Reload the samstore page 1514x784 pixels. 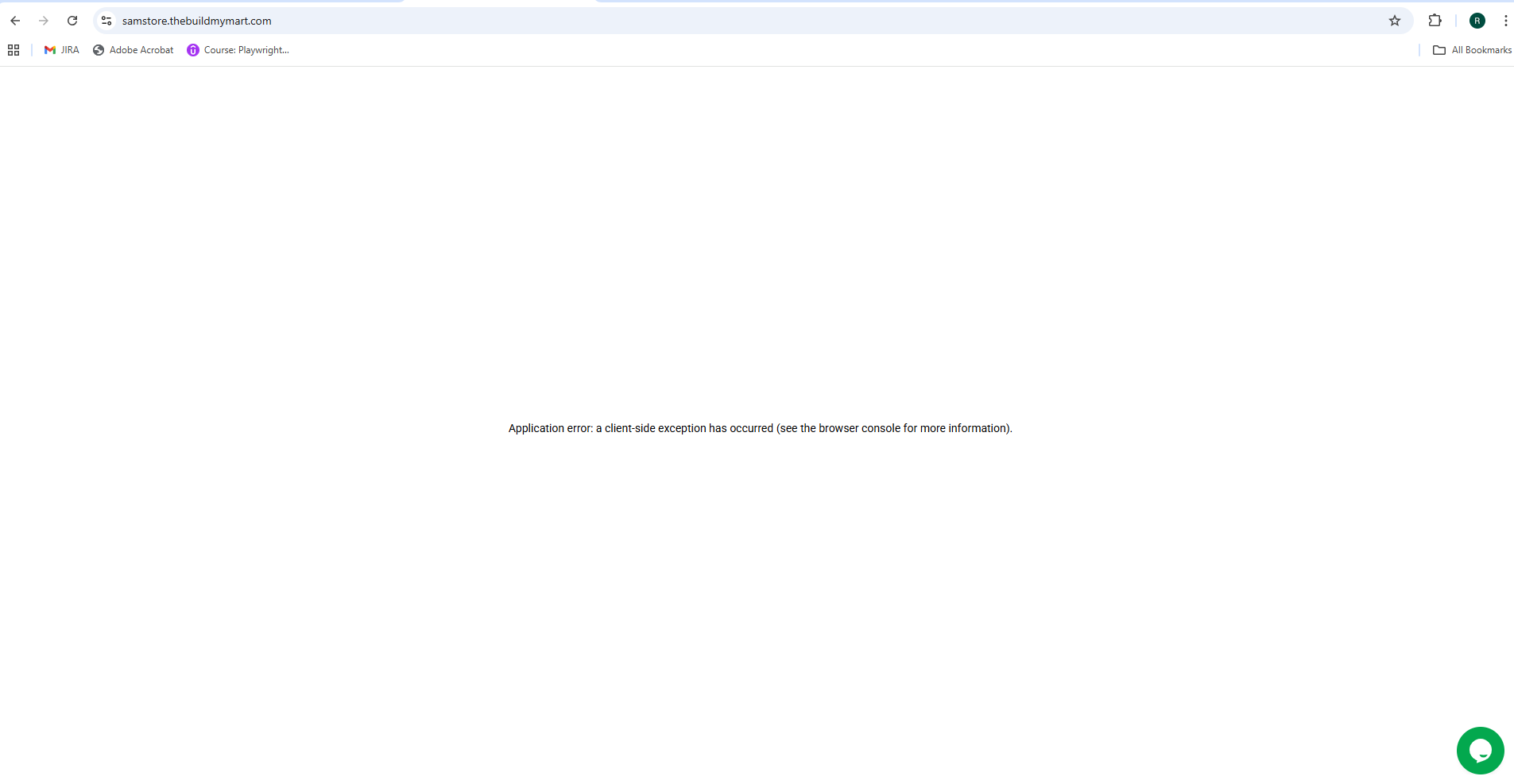click(x=72, y=21)
